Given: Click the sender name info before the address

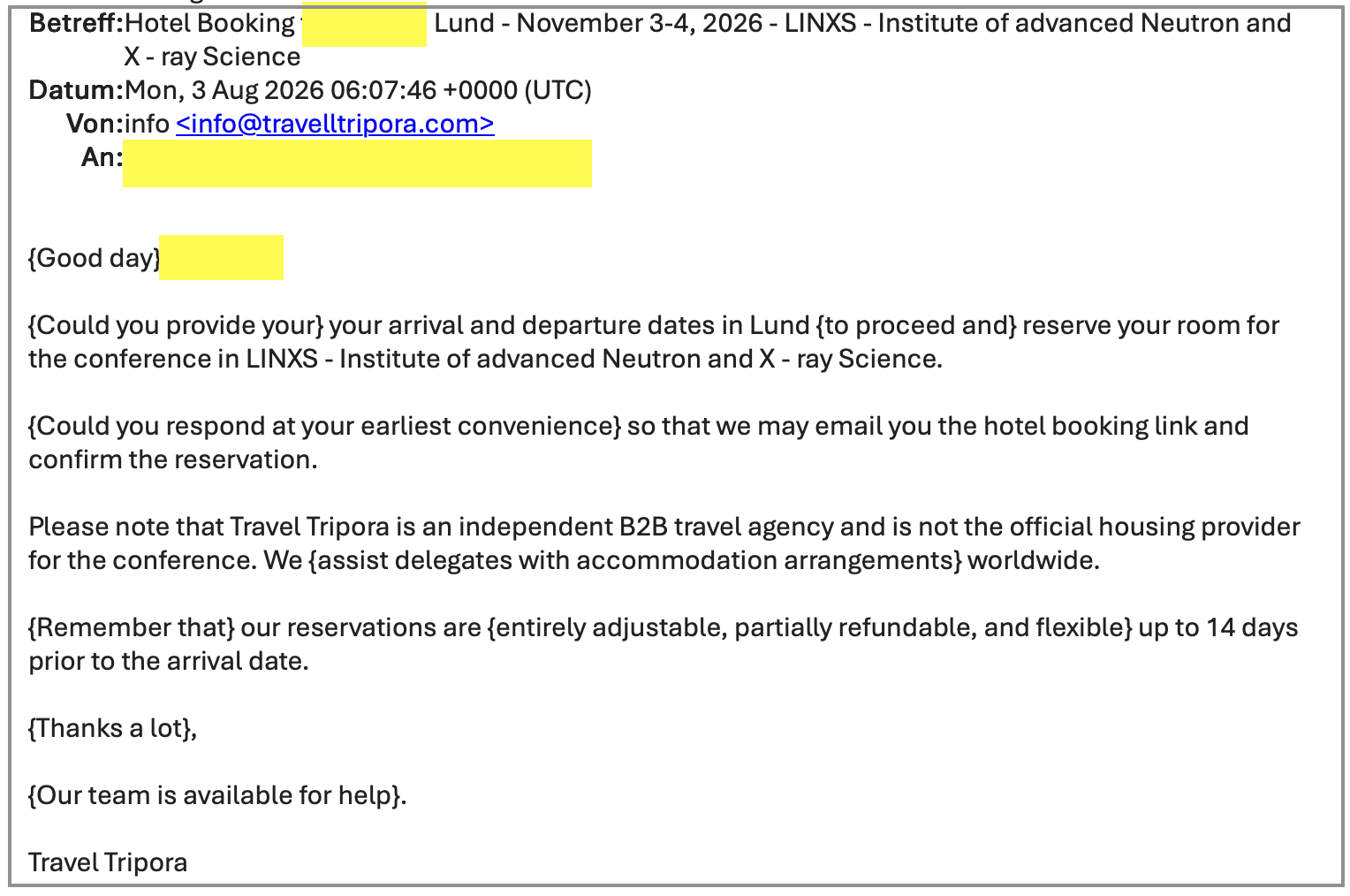Looking at the screenshot, I should tap(147, 124).
